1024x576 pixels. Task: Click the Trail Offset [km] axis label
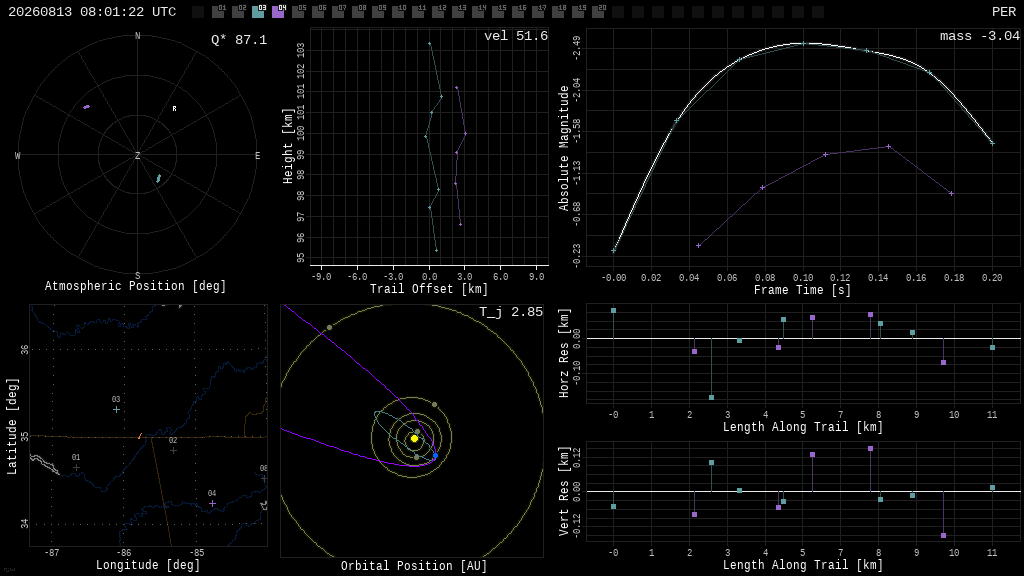(428, 289)
